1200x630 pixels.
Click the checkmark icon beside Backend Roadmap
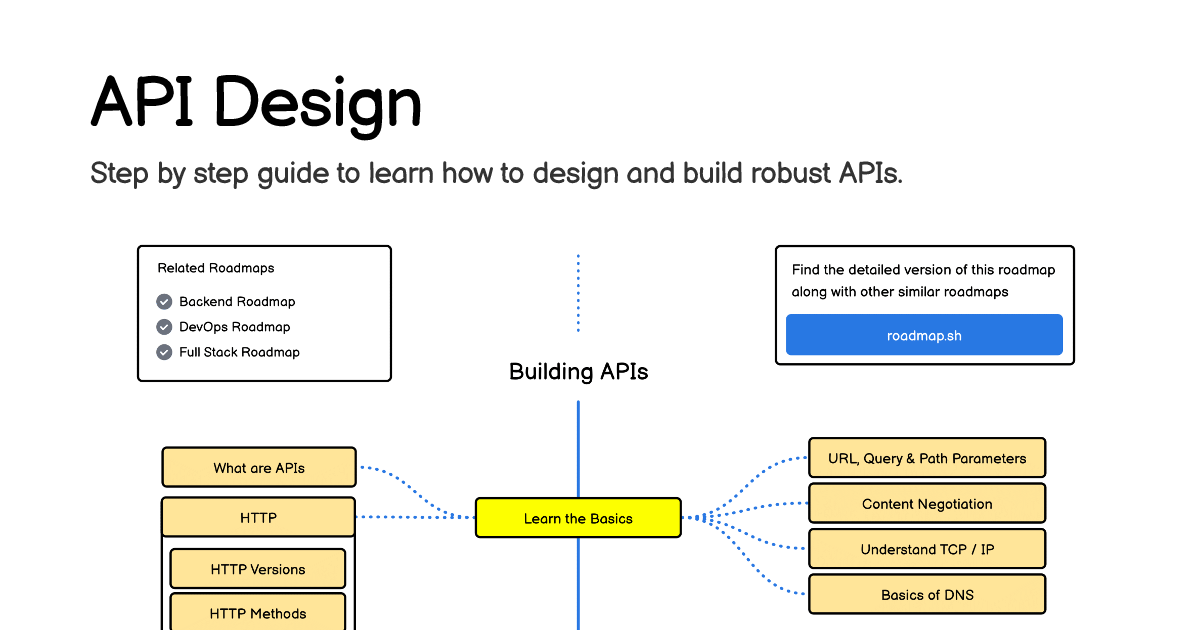tap(164, 301)
